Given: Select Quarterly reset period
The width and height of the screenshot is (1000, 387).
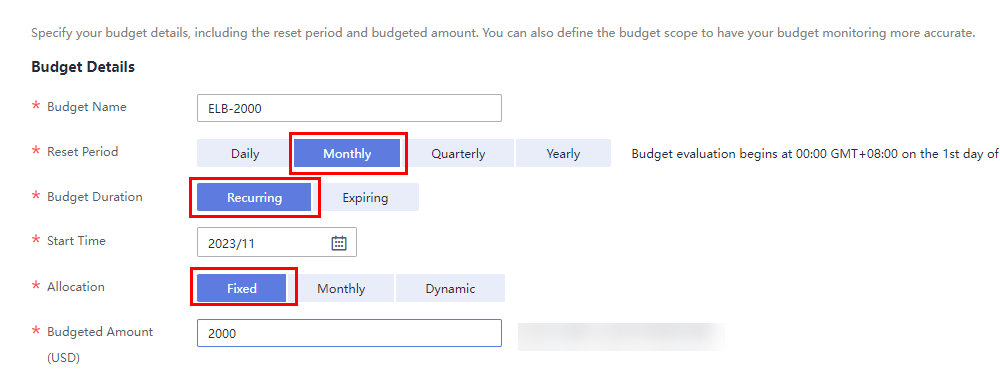Looking at the screenshot, I should coord(458,154).
